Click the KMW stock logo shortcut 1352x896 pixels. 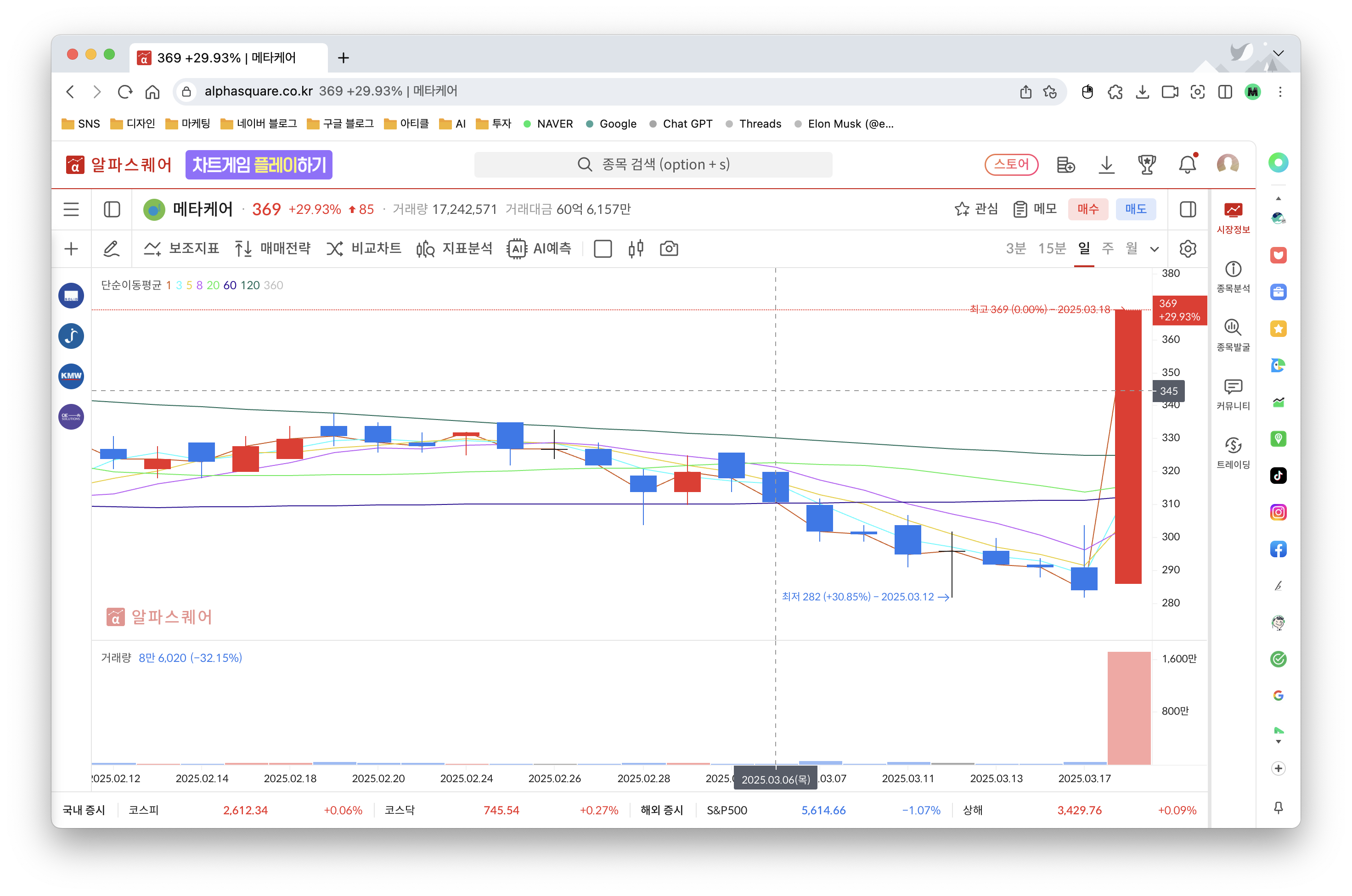[72, 376]
